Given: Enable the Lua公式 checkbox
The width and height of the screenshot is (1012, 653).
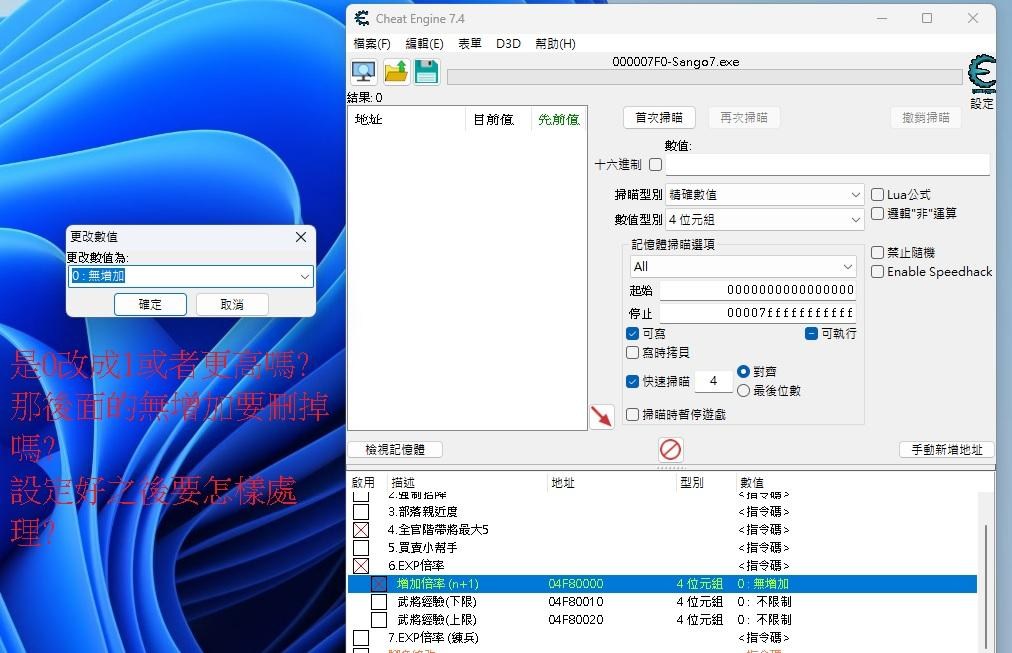Looking at the screenshot, I should click(877, 194).
